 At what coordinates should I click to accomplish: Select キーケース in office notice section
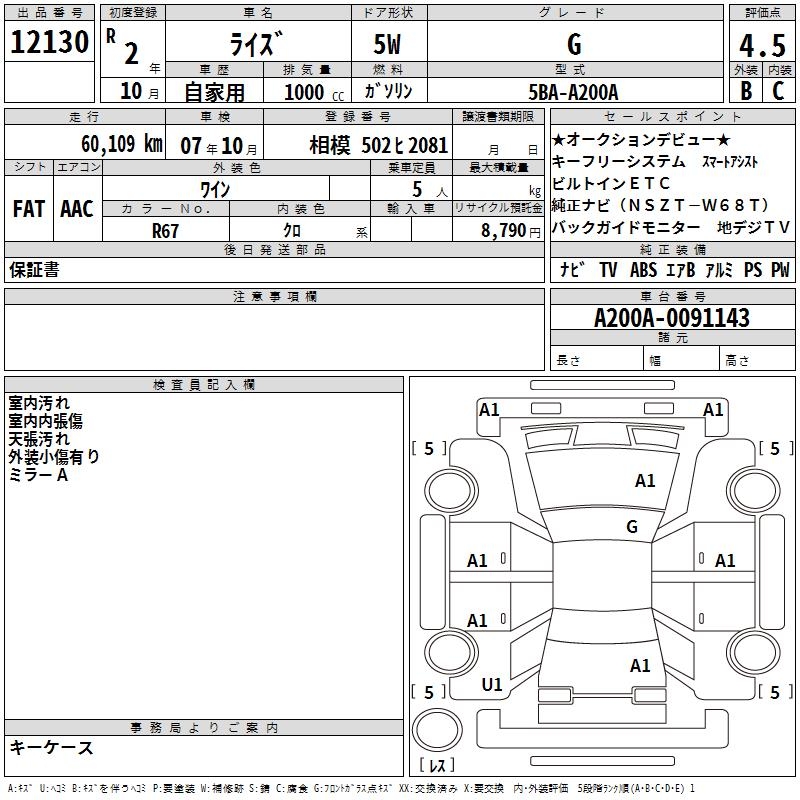[52, 747]
